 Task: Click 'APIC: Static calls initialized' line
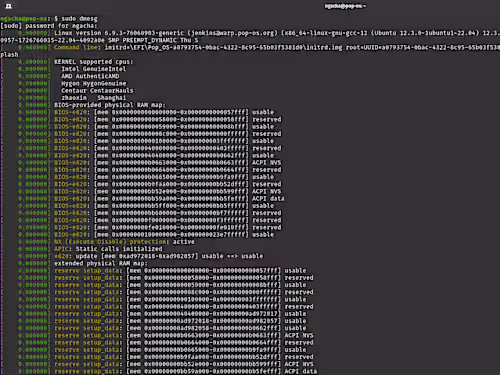[x=108, y=249]
